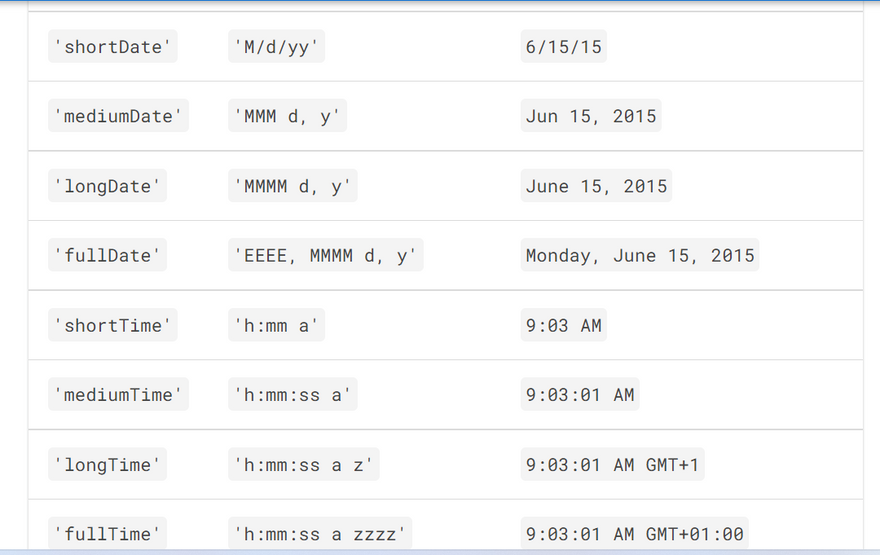
Task: Select the 'M/d/yy' pattern code
Action: [x=276, y=47]
